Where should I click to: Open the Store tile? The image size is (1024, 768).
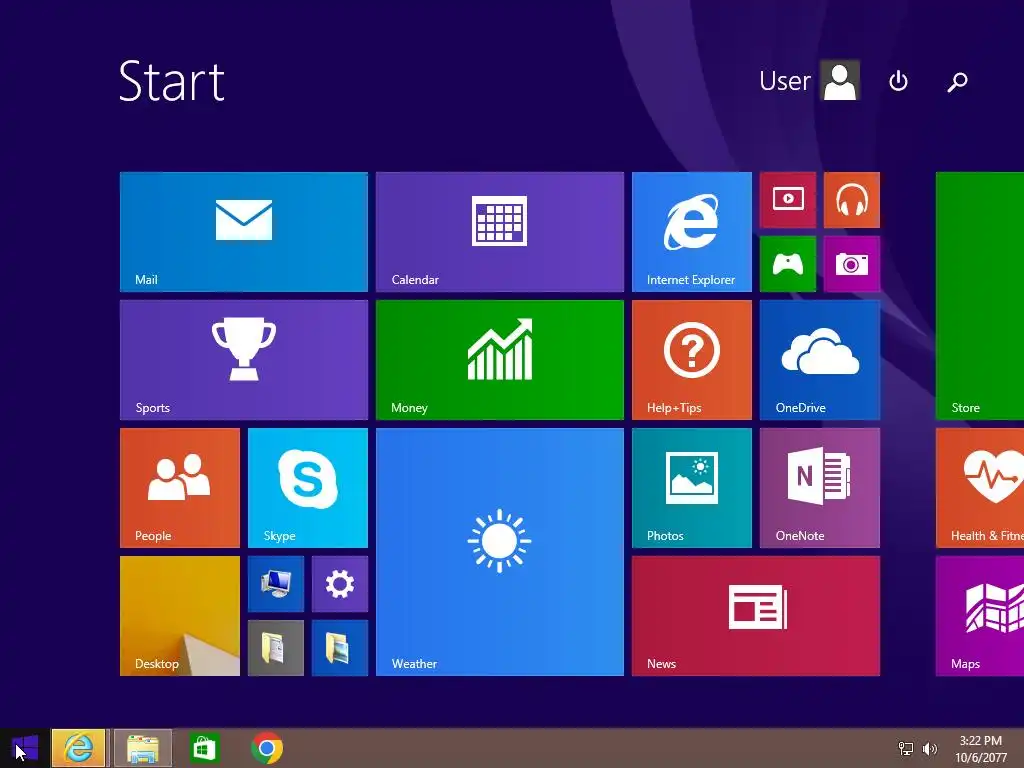coord(980,296)
